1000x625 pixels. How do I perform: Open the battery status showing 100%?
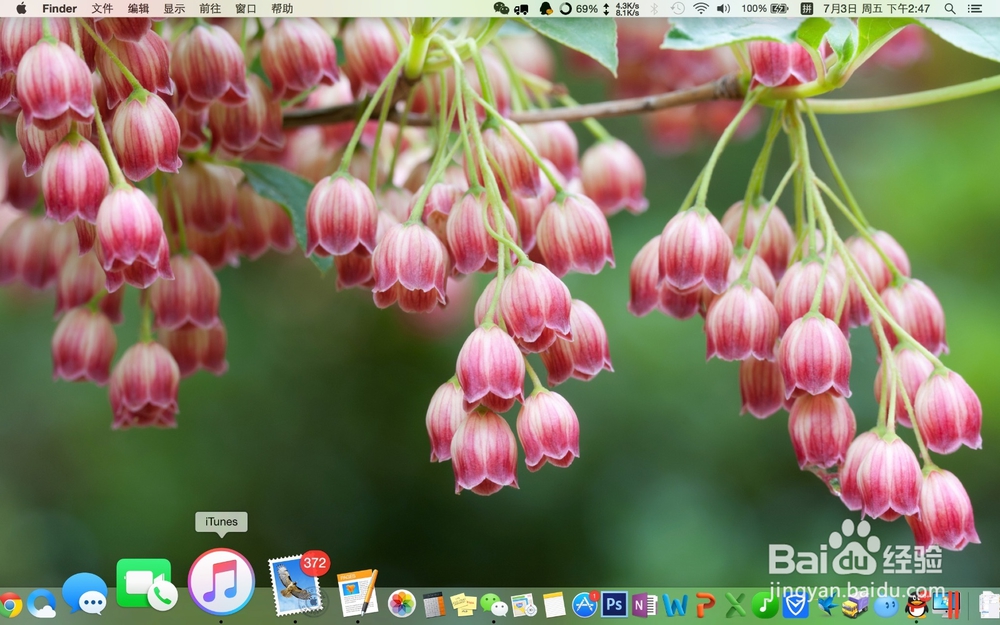pyautogui.click(x=765, y=8)
